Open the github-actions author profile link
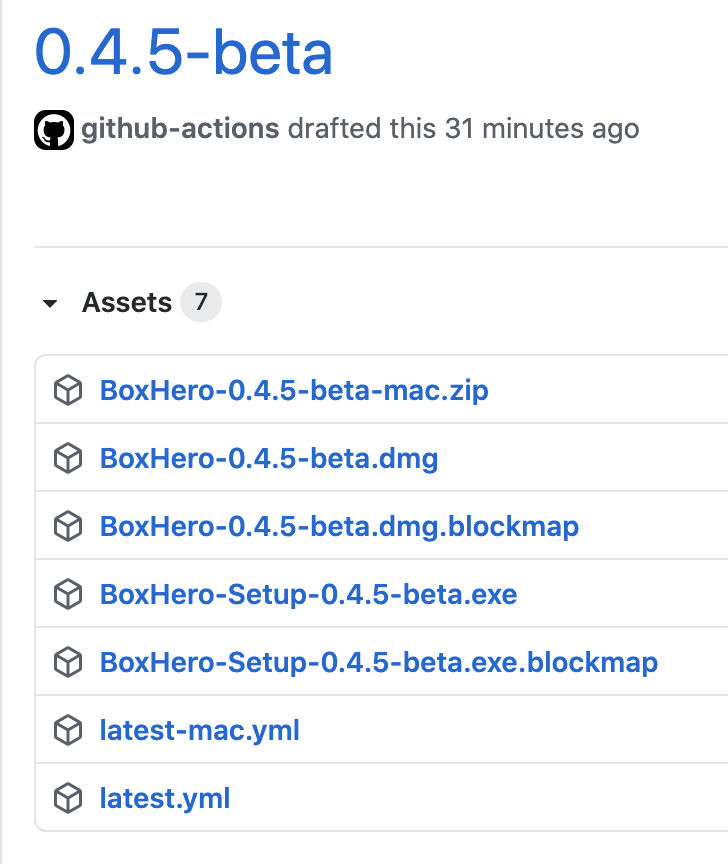728x864 pixels. click(180, 129)
